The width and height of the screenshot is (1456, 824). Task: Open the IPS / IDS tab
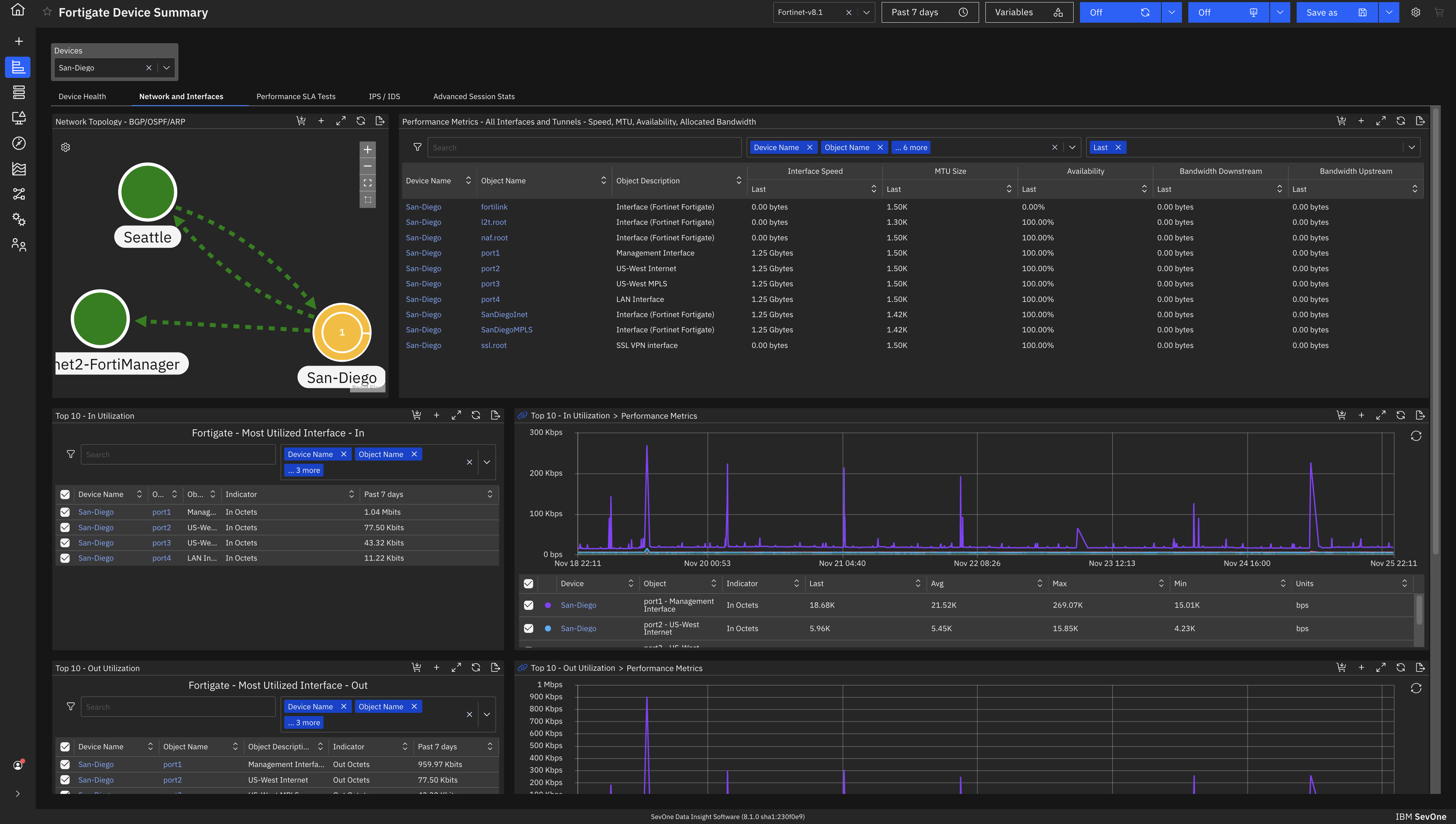[384, 97]
